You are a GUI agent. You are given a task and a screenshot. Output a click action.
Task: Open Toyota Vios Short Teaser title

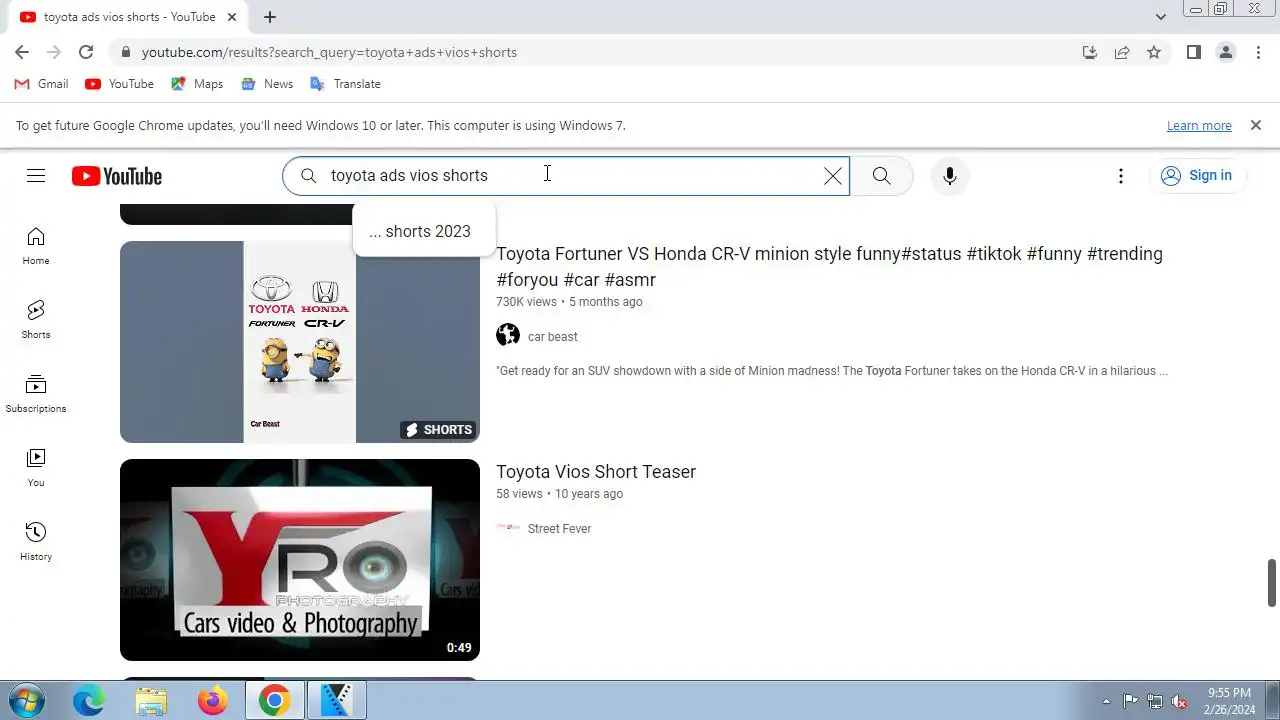tap(596, 472)
